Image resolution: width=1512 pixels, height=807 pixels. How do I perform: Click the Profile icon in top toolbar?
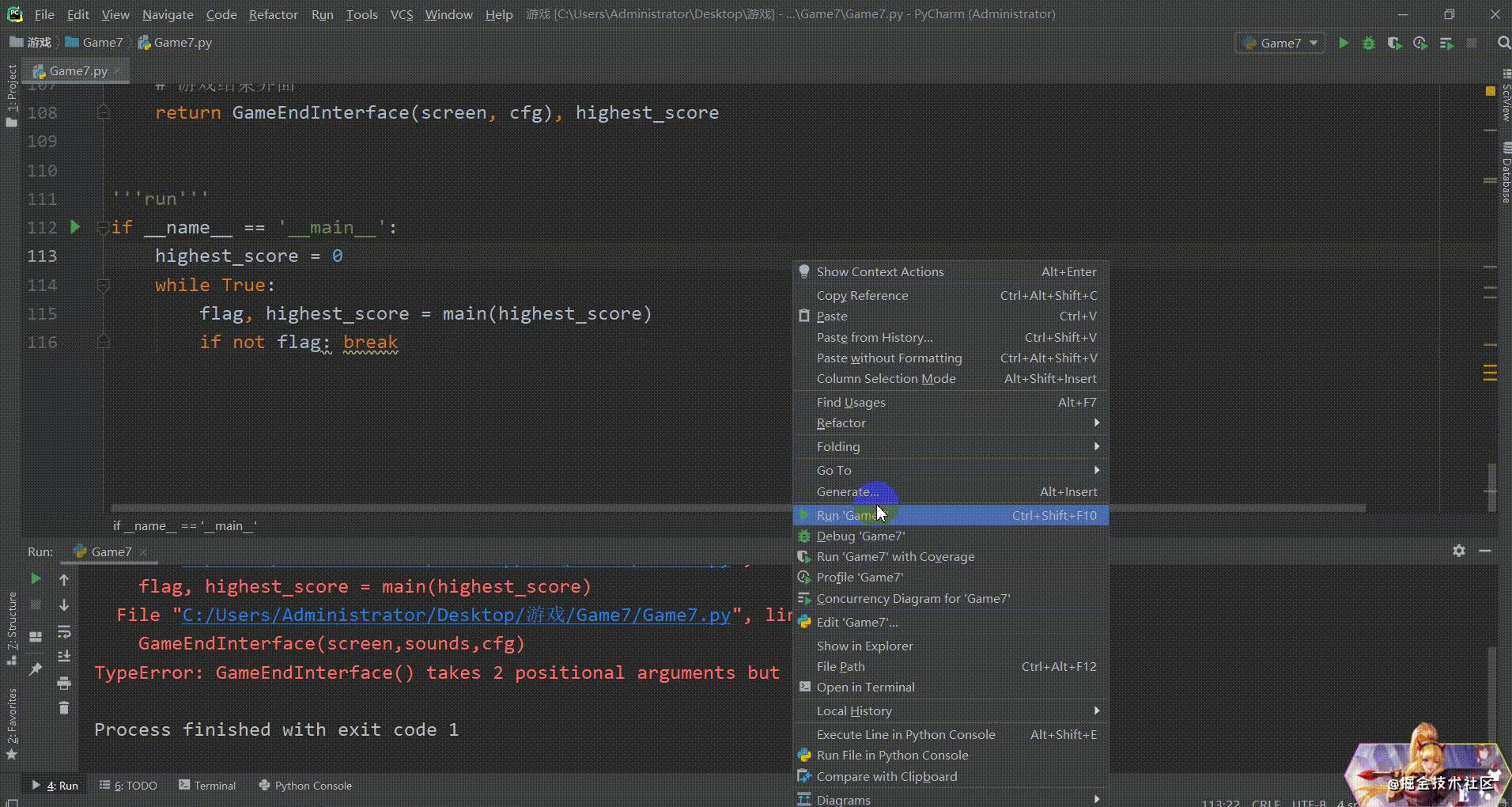pos(1420,44)
